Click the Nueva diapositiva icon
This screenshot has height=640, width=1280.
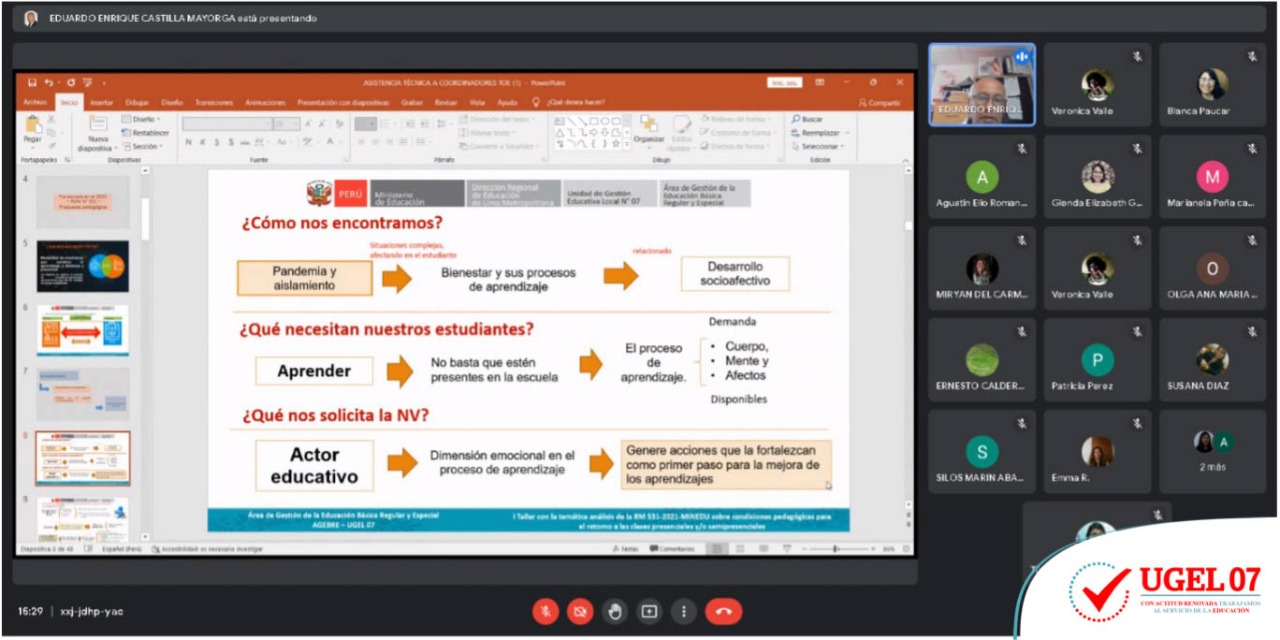(x=98, y=130)
